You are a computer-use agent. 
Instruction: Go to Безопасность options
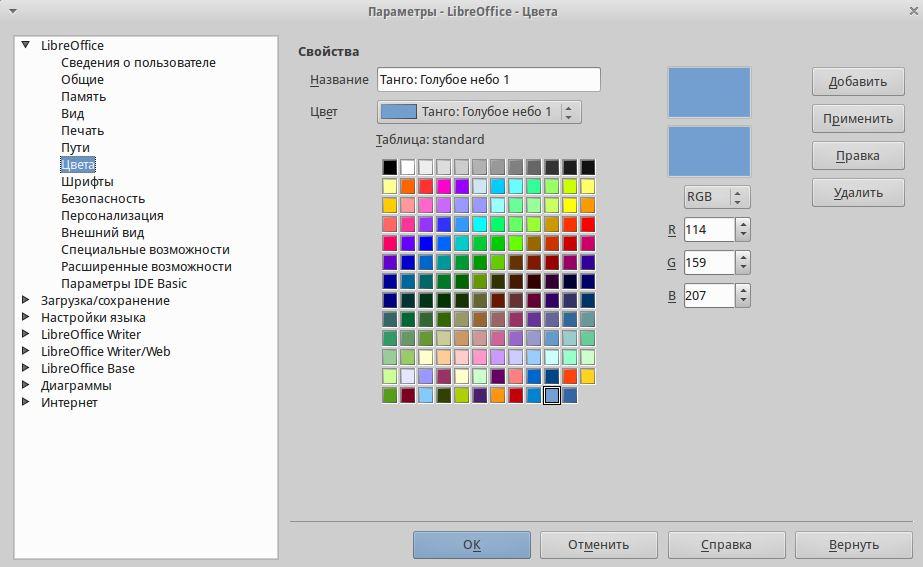tap(103, 199)
